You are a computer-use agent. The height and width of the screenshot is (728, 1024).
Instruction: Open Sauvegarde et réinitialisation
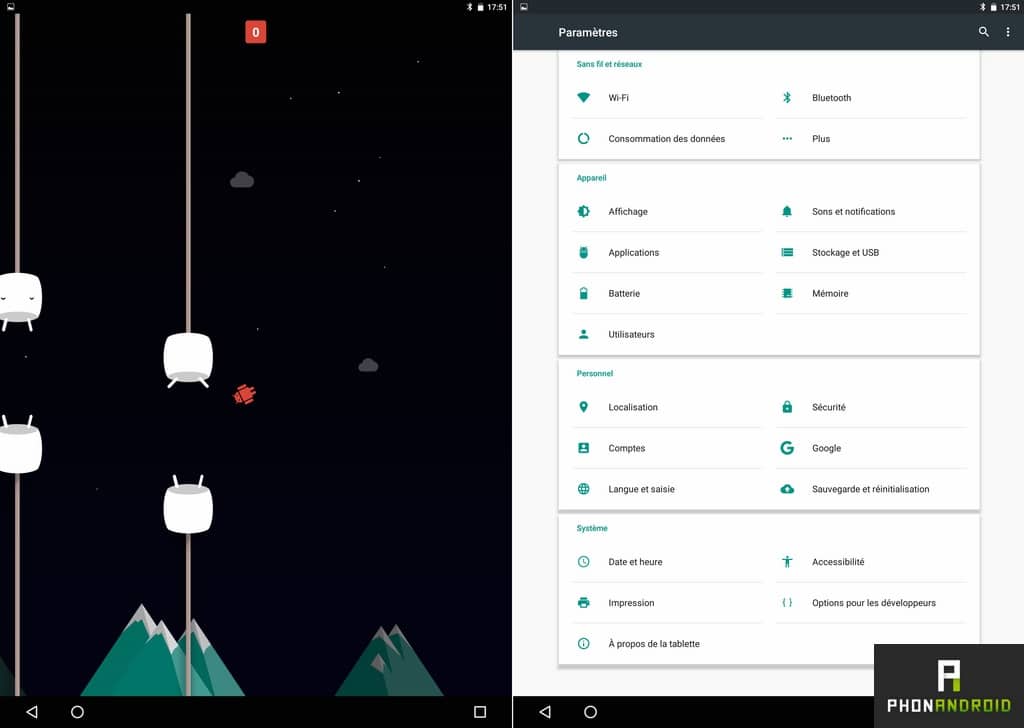click(871, 489)
